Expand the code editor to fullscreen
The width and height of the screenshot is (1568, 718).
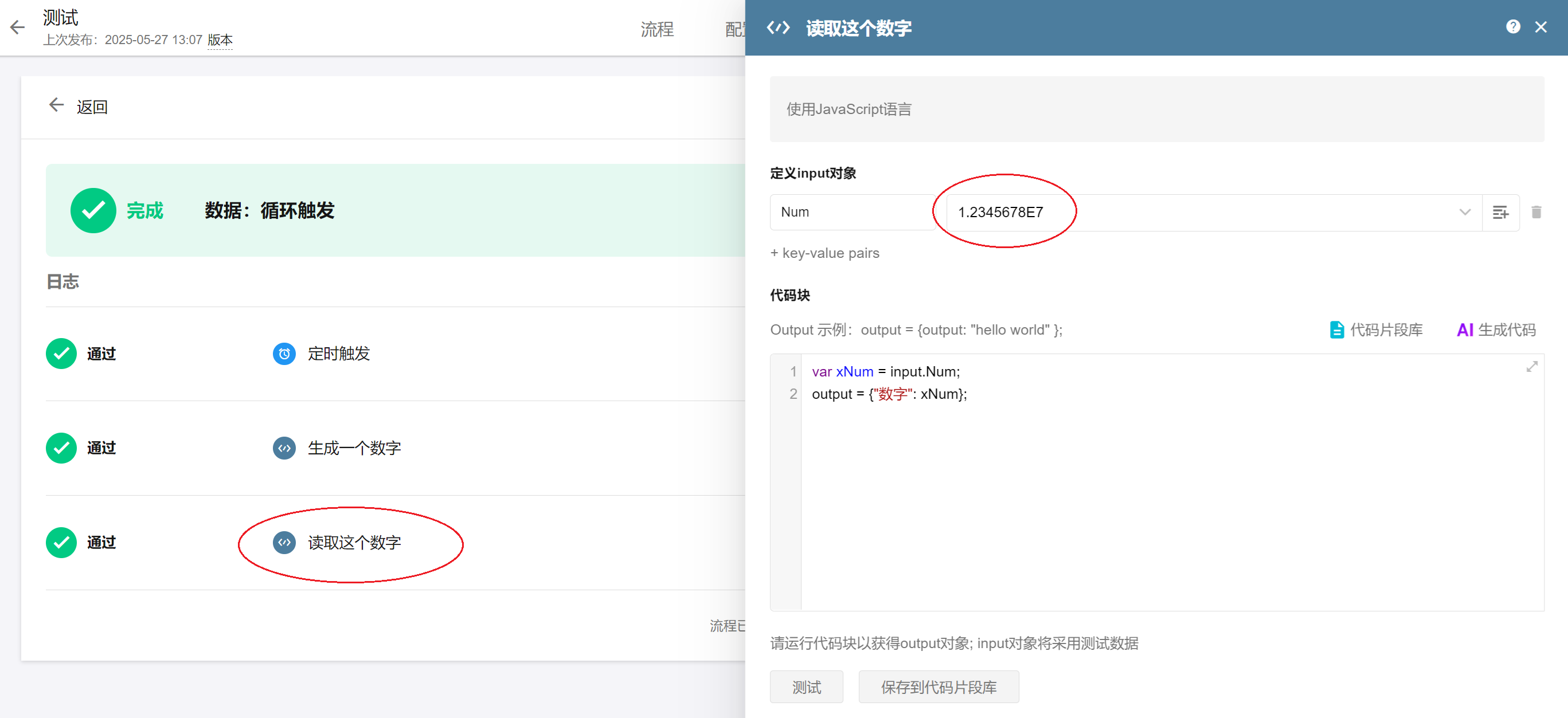[x=1531, y=366]
